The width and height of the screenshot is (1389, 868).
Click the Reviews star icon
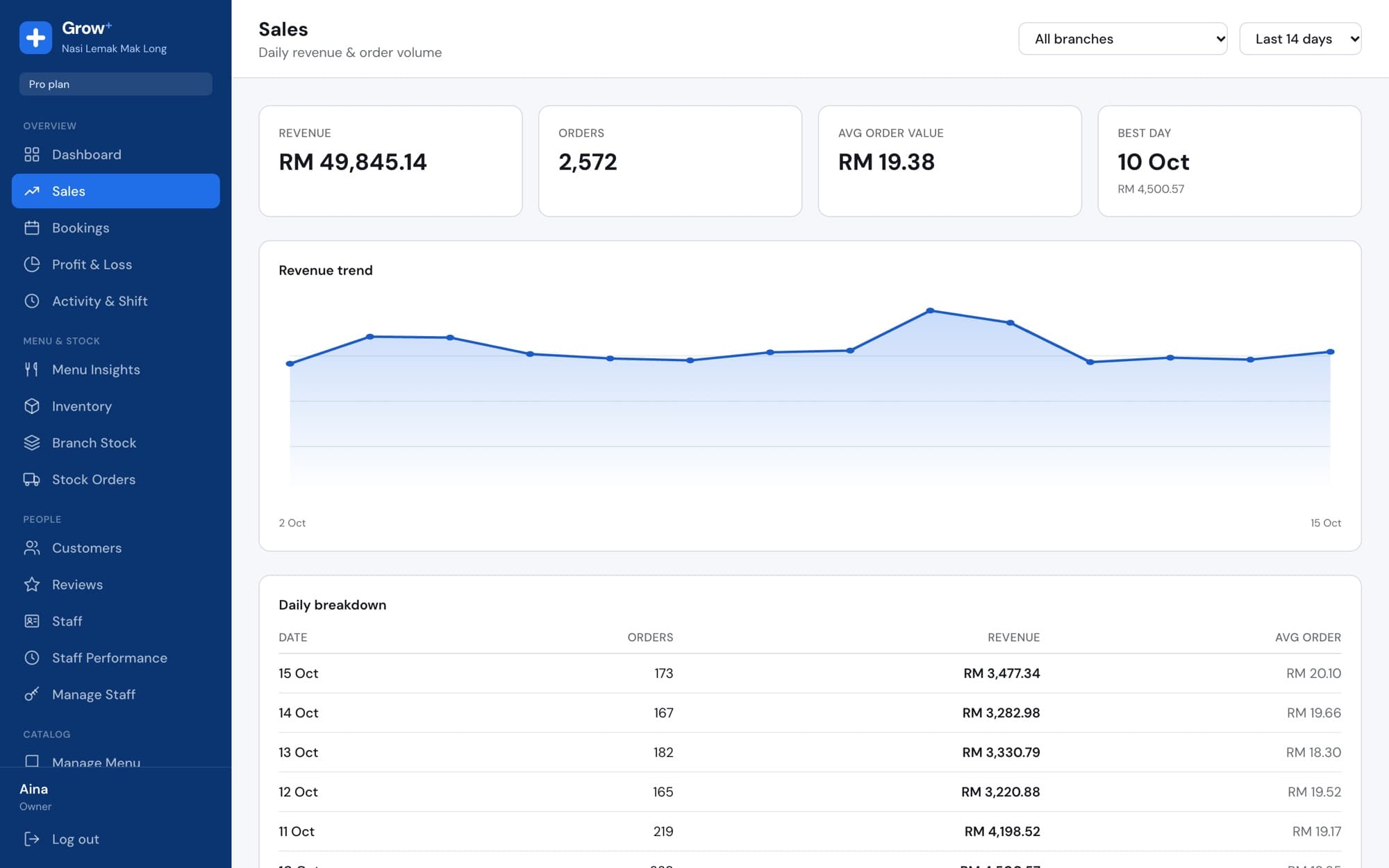point(32,585)
